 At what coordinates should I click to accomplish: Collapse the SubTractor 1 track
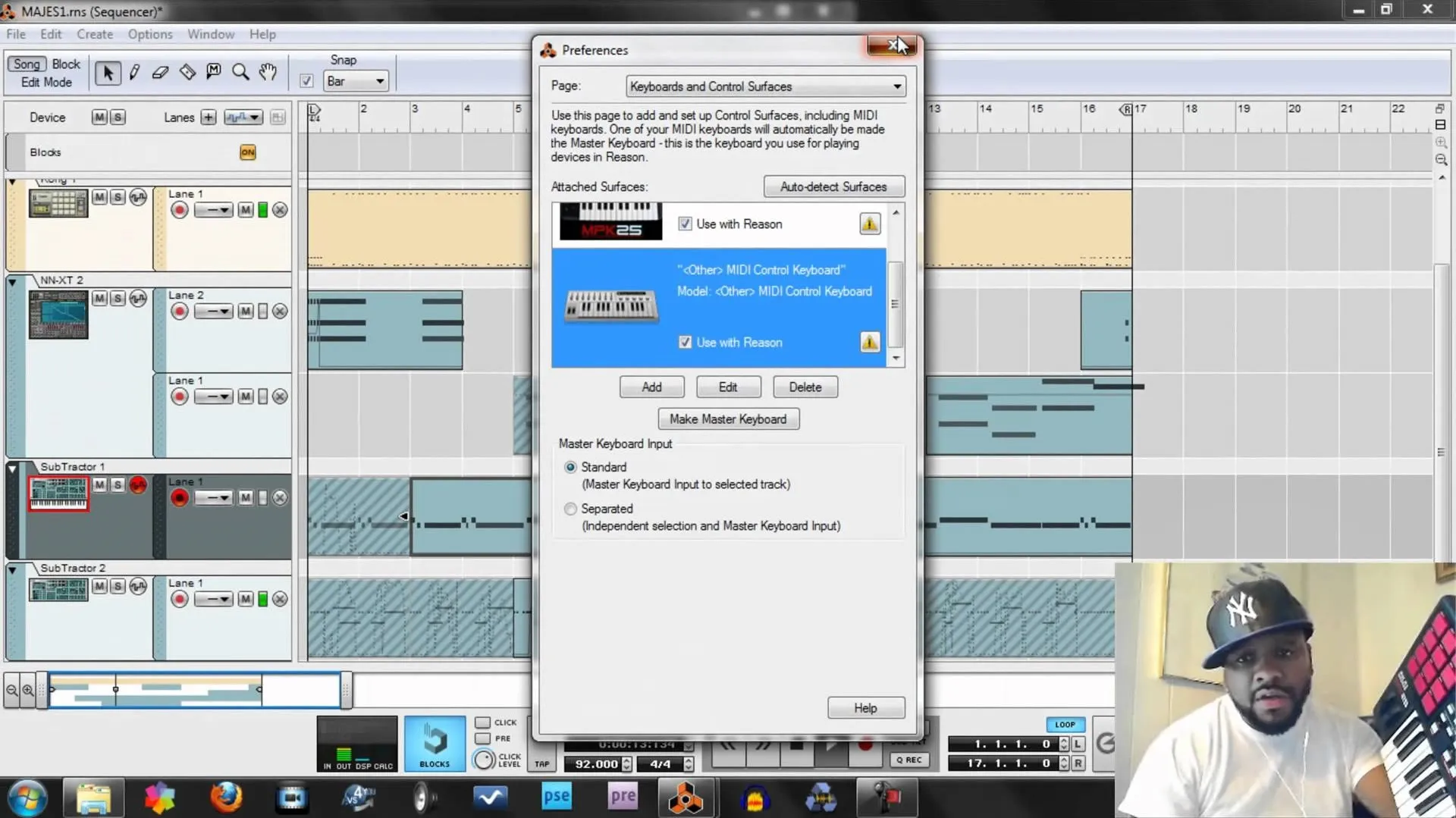coord(12,469)
